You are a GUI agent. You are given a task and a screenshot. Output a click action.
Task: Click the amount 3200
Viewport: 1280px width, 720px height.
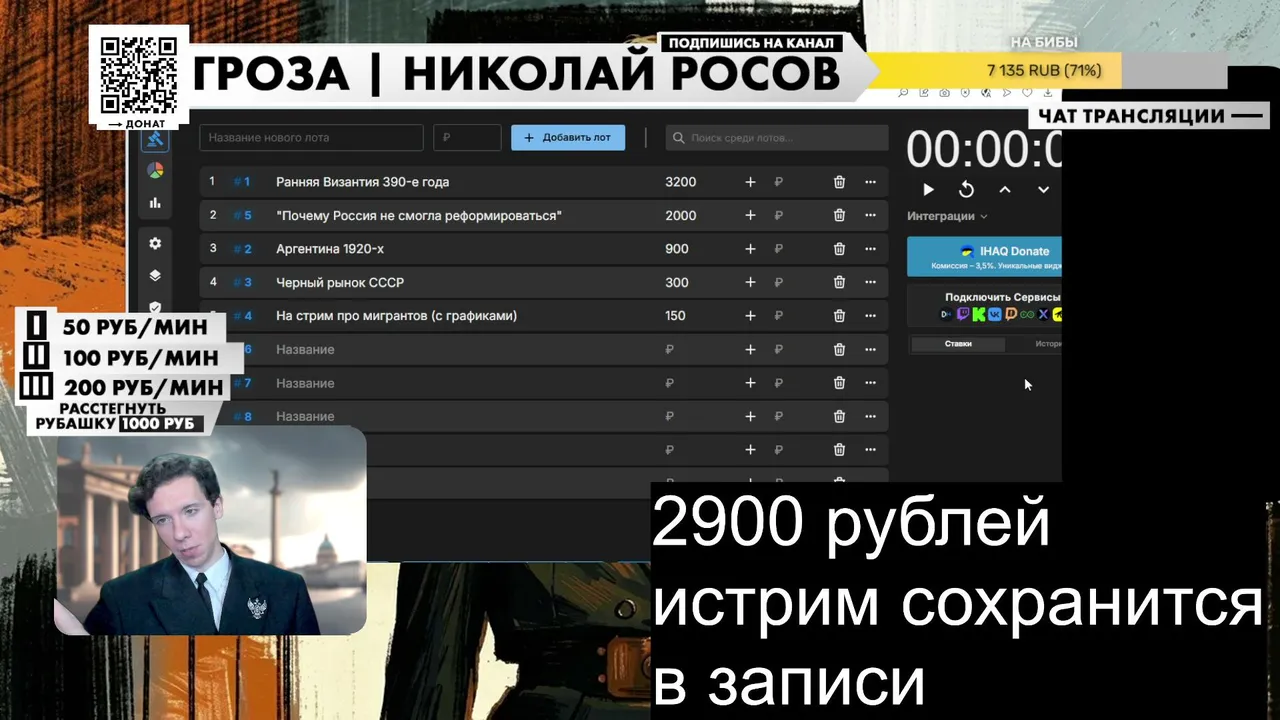pos(680,182)
